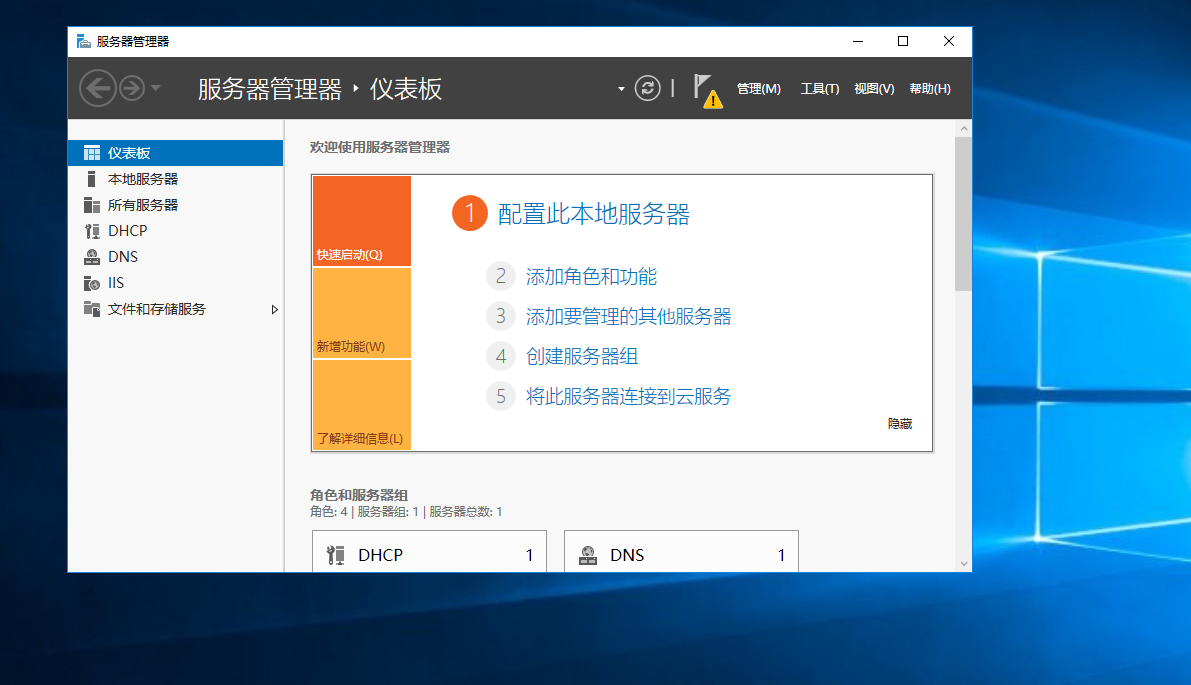Select DNS in the sidebar
This screenshot has height=685, width=1191.
pos(175,257)
